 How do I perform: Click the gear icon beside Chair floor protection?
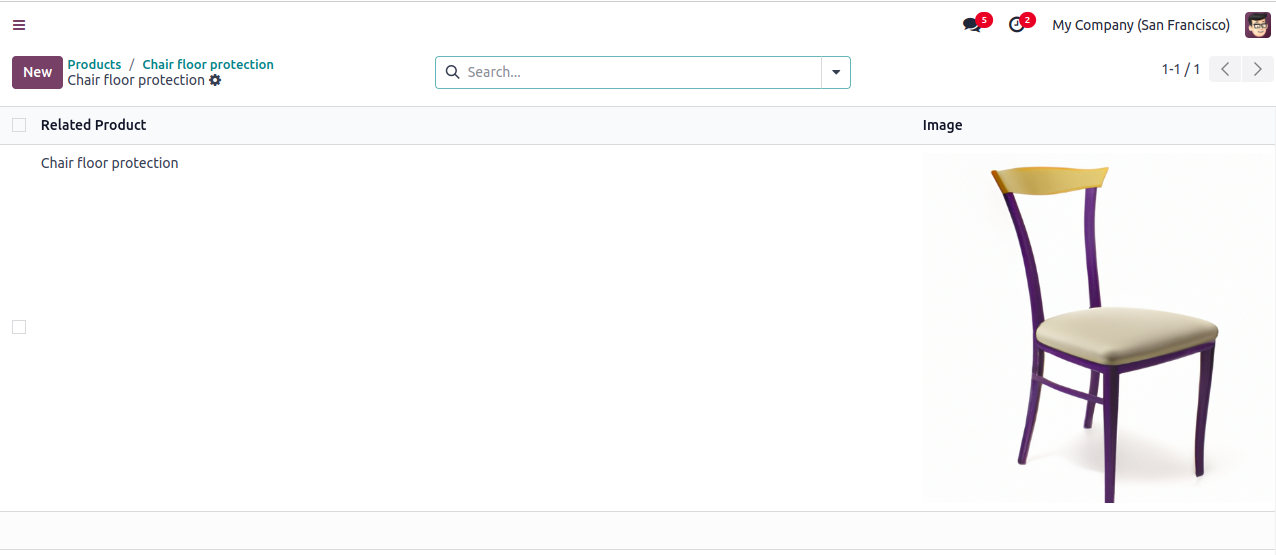(x=215, y=80)
